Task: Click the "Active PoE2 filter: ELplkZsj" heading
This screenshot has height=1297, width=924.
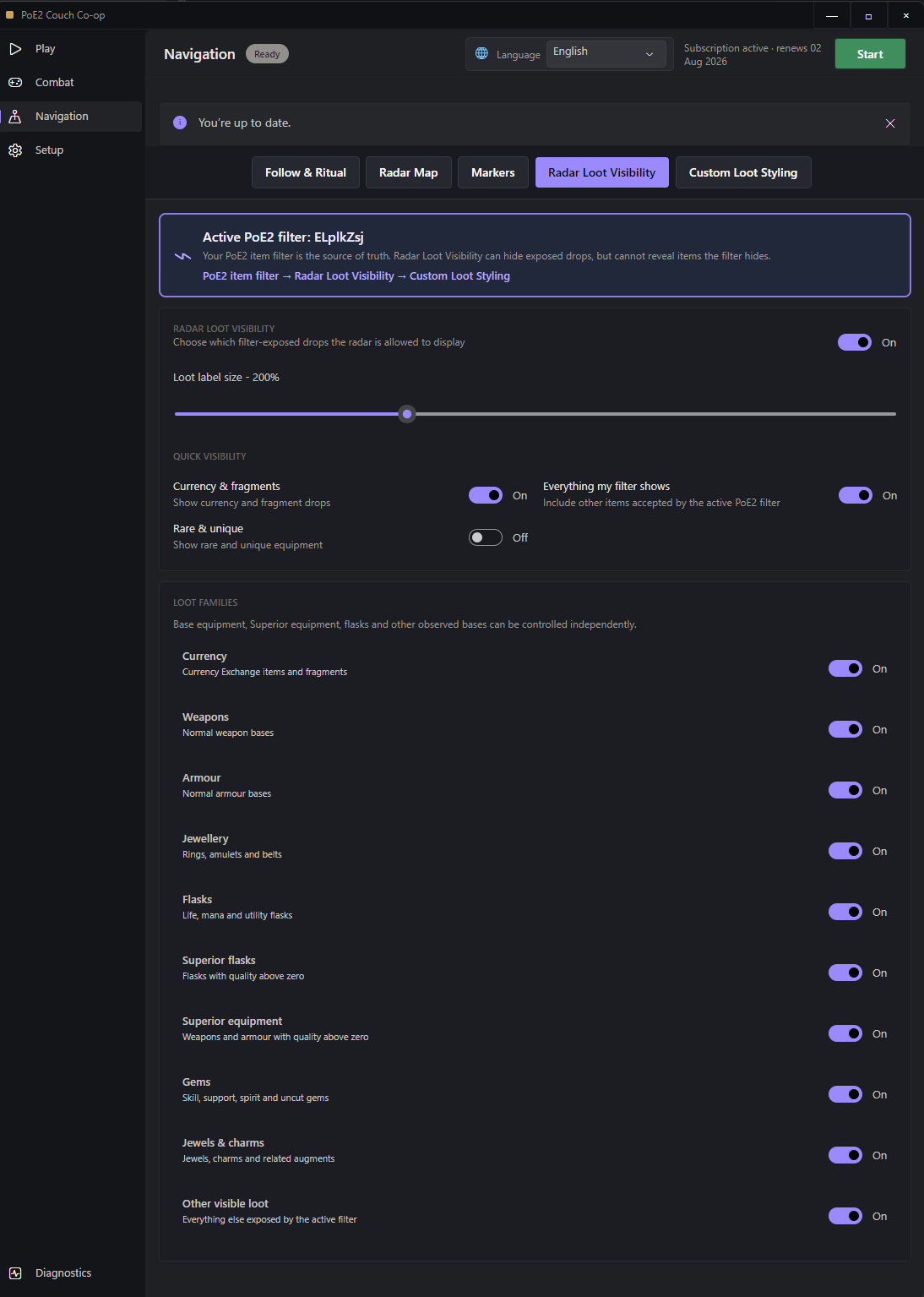Action: click(283, 237)
